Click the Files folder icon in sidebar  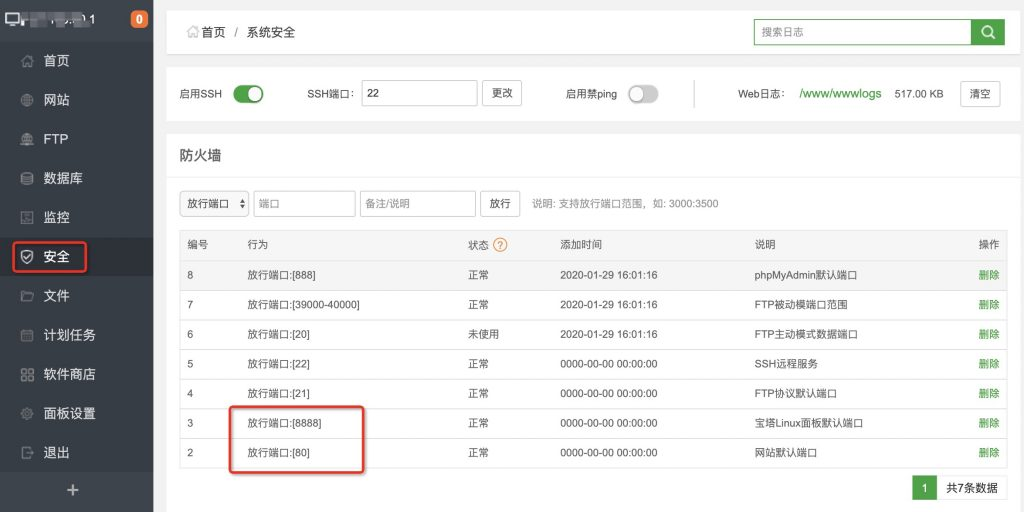[x=27, y=296]
